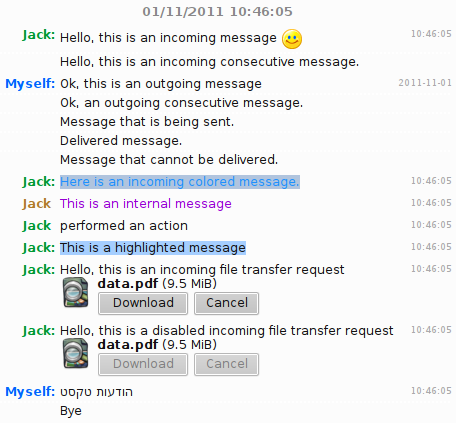The image size is (456, 423).
Task: Click the data.pdf file icon in disabled transfer request
Action: coord(76,354)
